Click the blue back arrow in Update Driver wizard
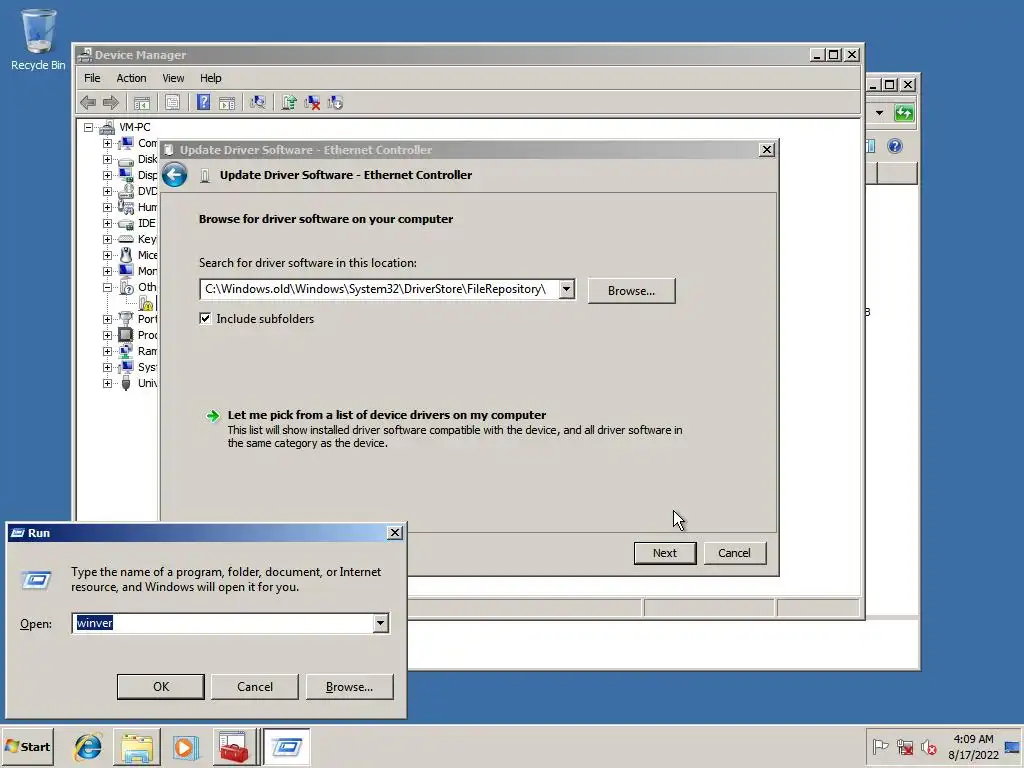 click(174, 175)
